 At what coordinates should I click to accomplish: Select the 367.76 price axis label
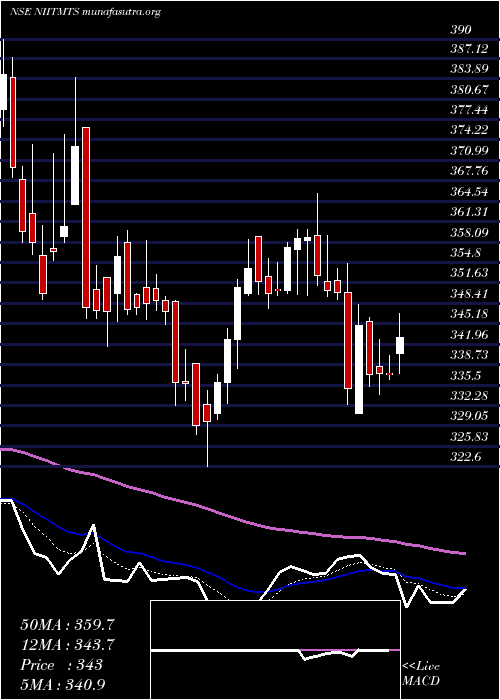(x=469, y=171)
